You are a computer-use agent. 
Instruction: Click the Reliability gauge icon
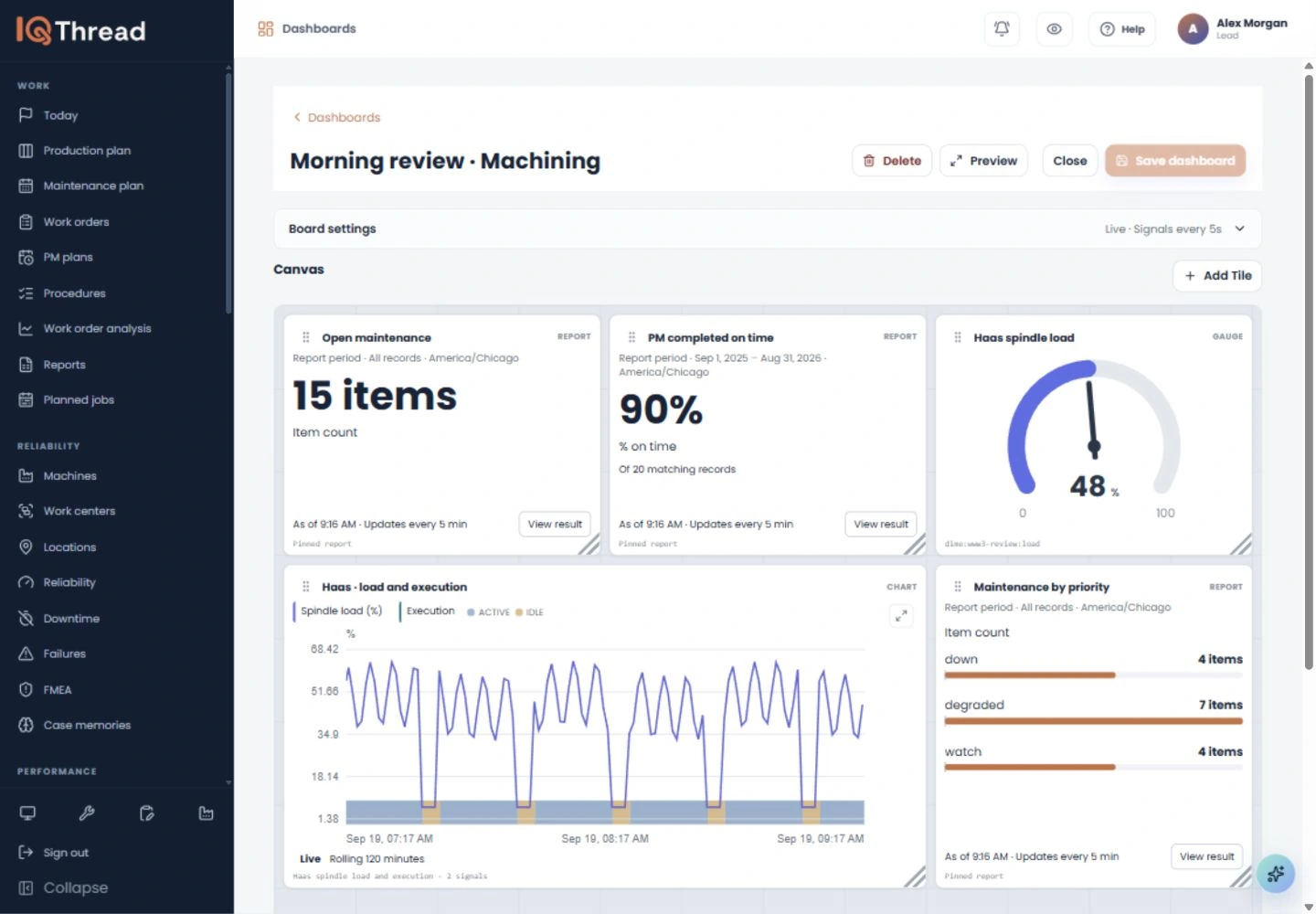pos(26,583)
